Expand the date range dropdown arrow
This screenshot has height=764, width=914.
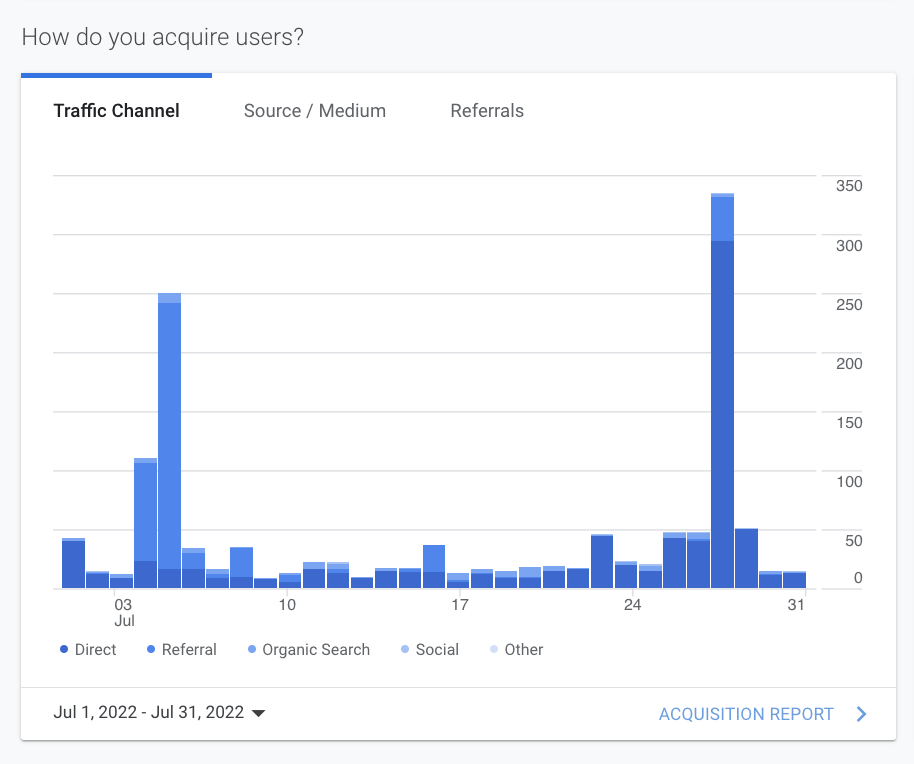259,714
